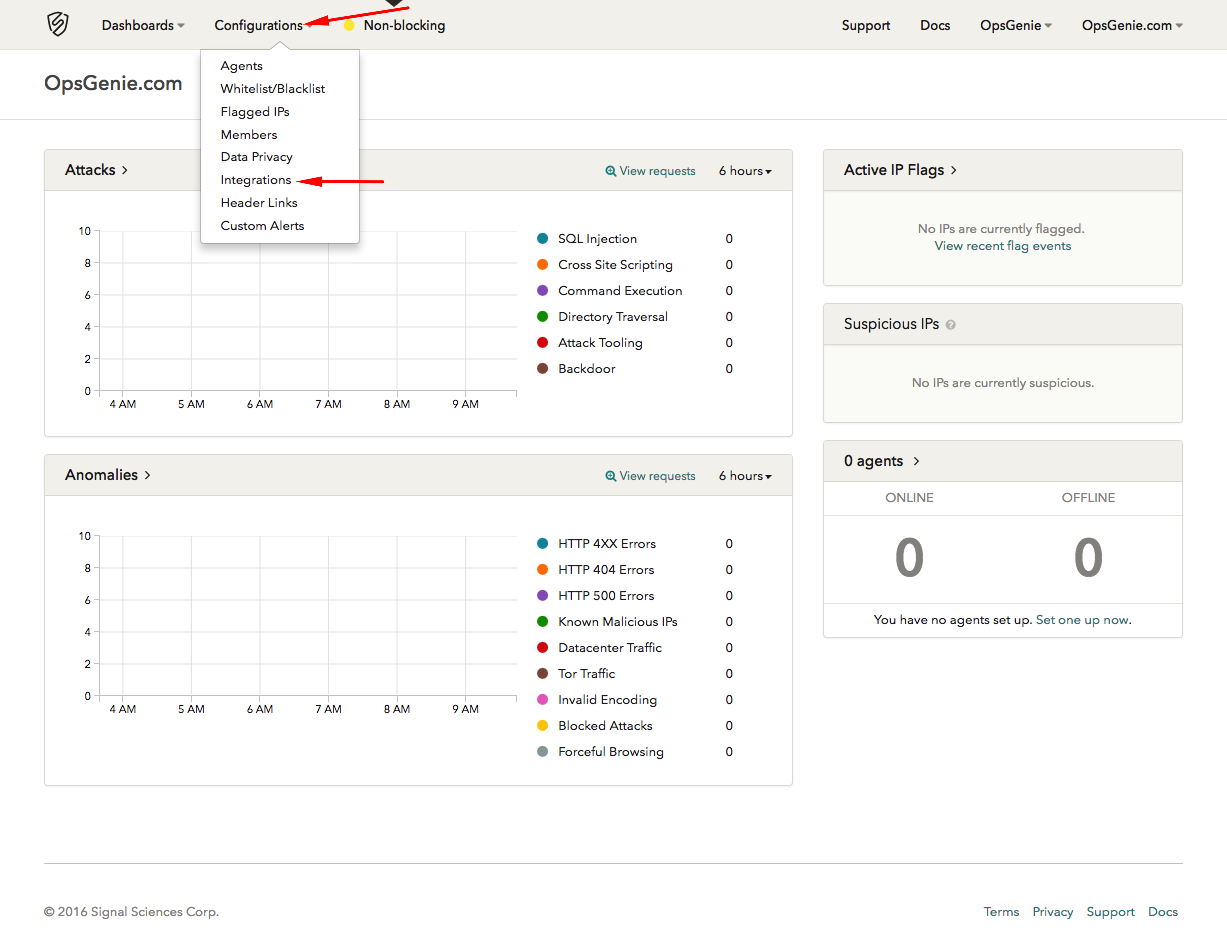Viewport: 1227px width, 935px height.
Task: Click the HTTP 4XX Errors legend dot
Action: pos(543,544)
